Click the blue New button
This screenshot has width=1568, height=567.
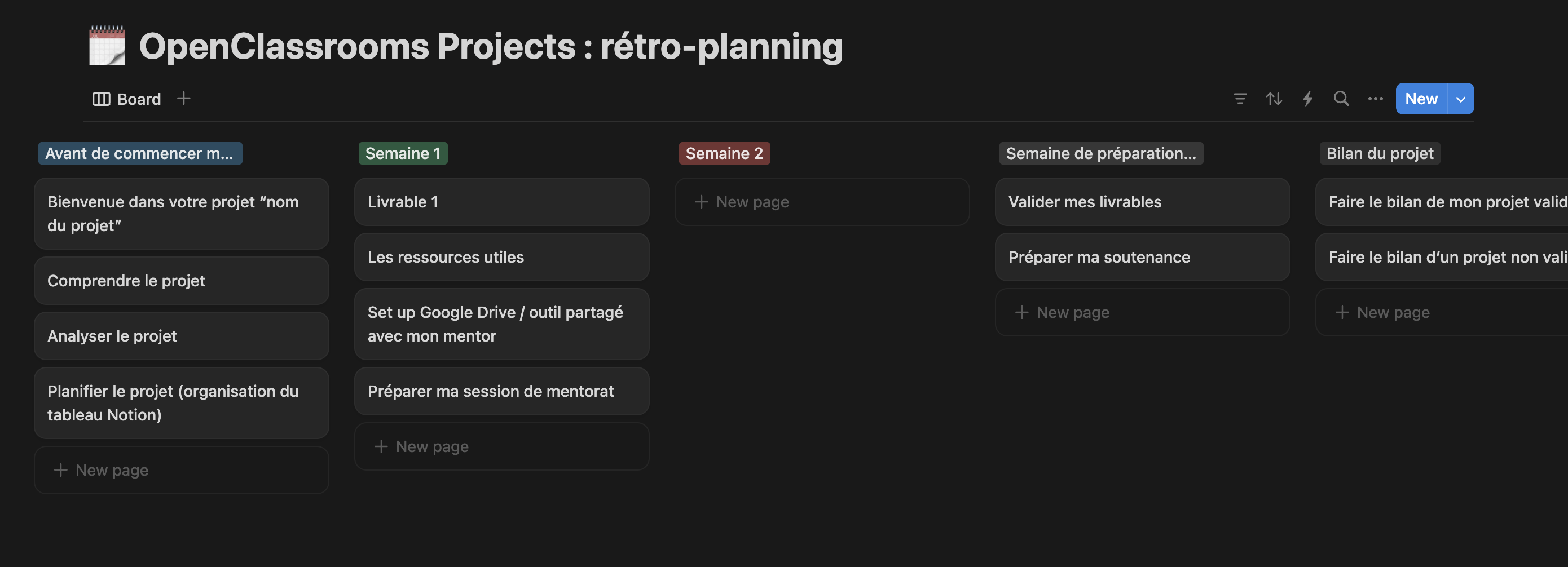tap(1421, 99)
